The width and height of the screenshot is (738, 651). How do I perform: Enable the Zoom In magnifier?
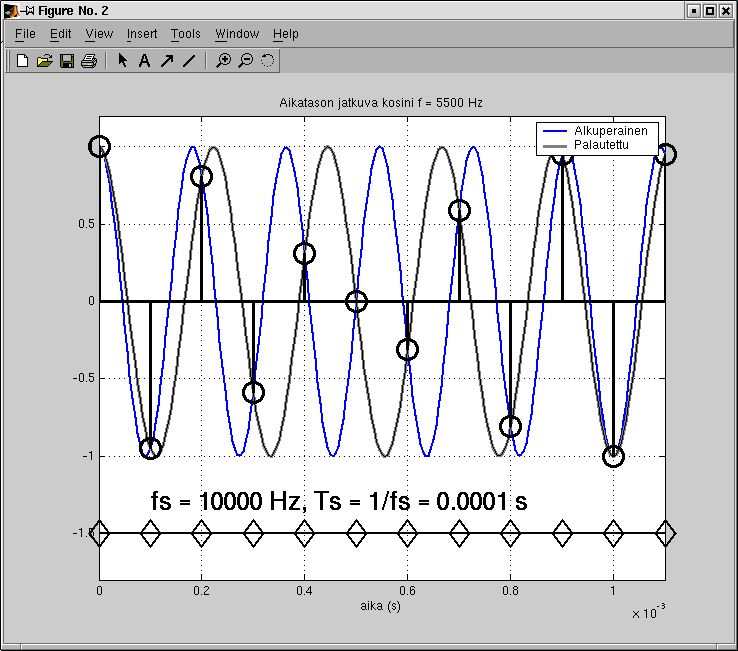[223, 61]
